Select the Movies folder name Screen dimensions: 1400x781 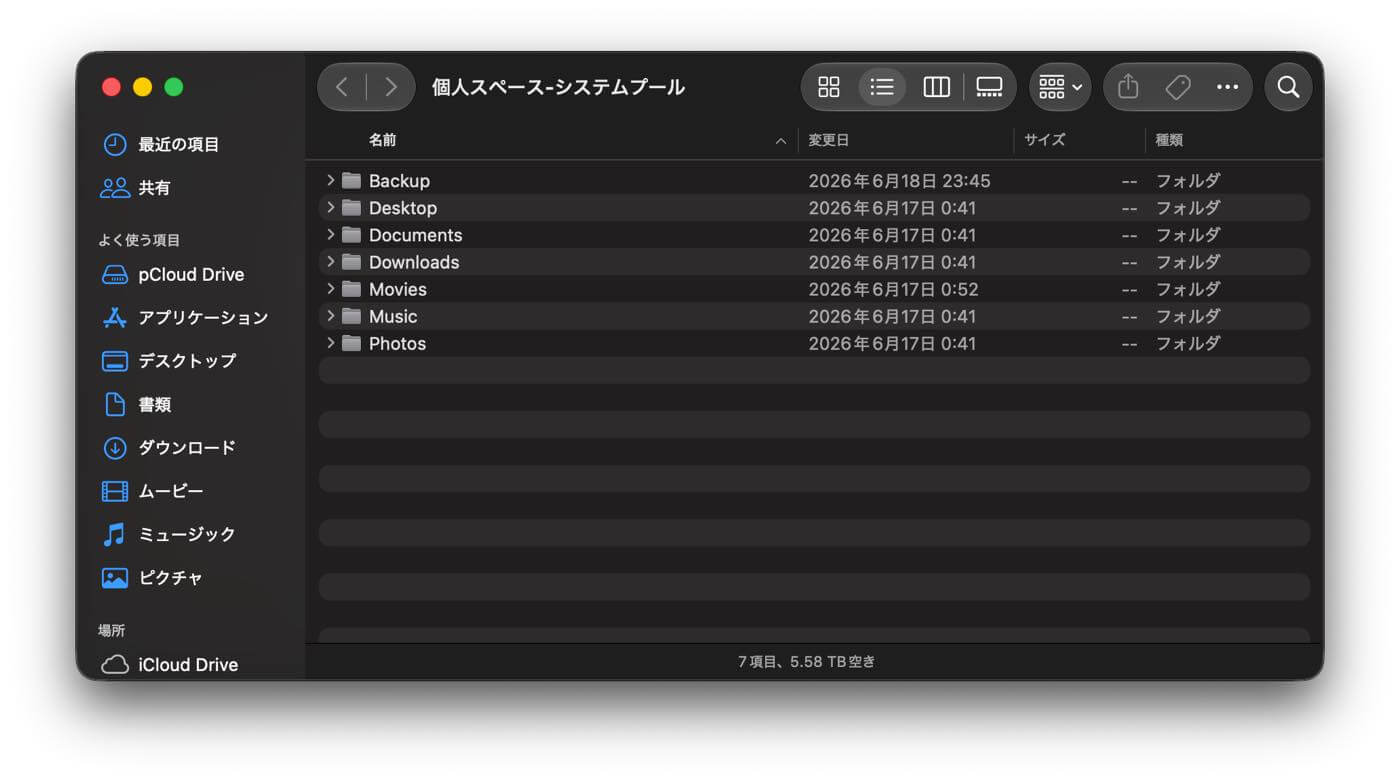click(x=397, y=289)
